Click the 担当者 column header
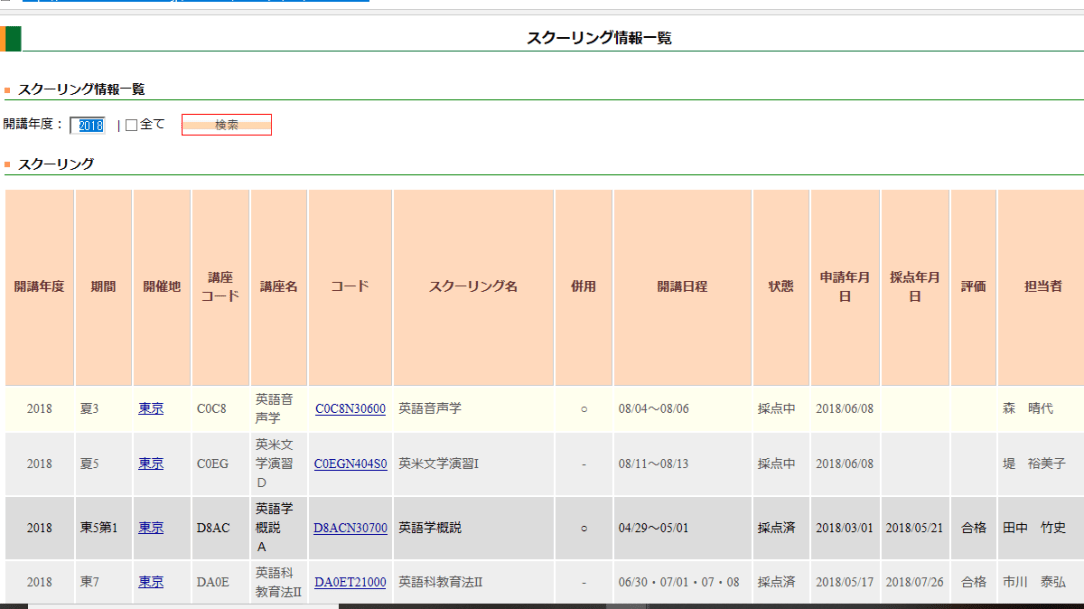Image resolution: width=1084 pixels, height=609 pixels. click(1040, 287)
